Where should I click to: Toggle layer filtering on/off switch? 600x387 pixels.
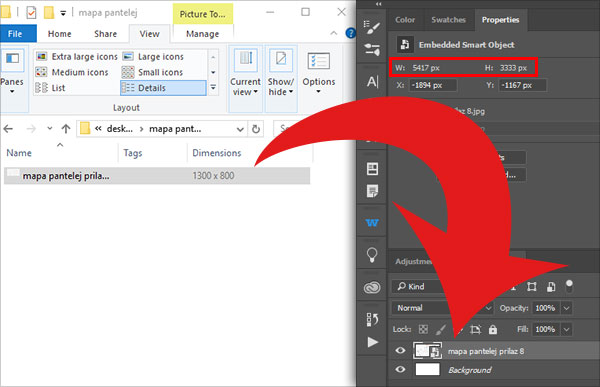(569, 286)
